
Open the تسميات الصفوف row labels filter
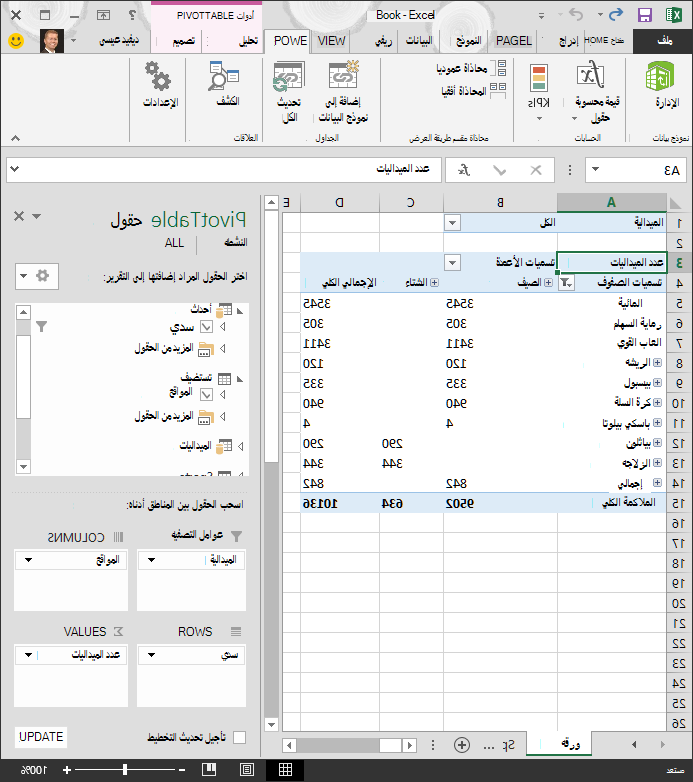(566, 282)
